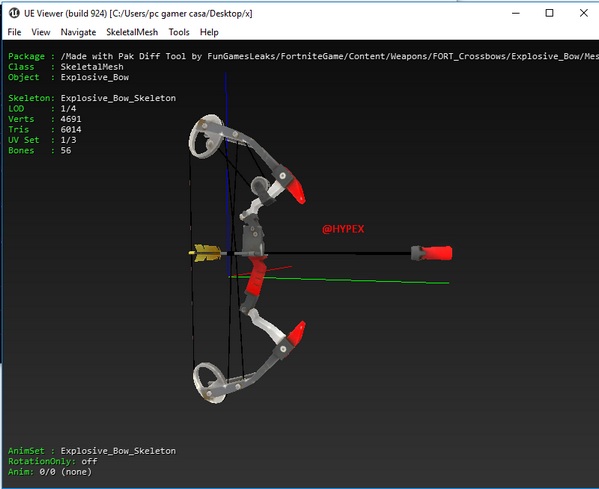
Task: Click the red bow grip handle
Action: click(x=256, y=276)
